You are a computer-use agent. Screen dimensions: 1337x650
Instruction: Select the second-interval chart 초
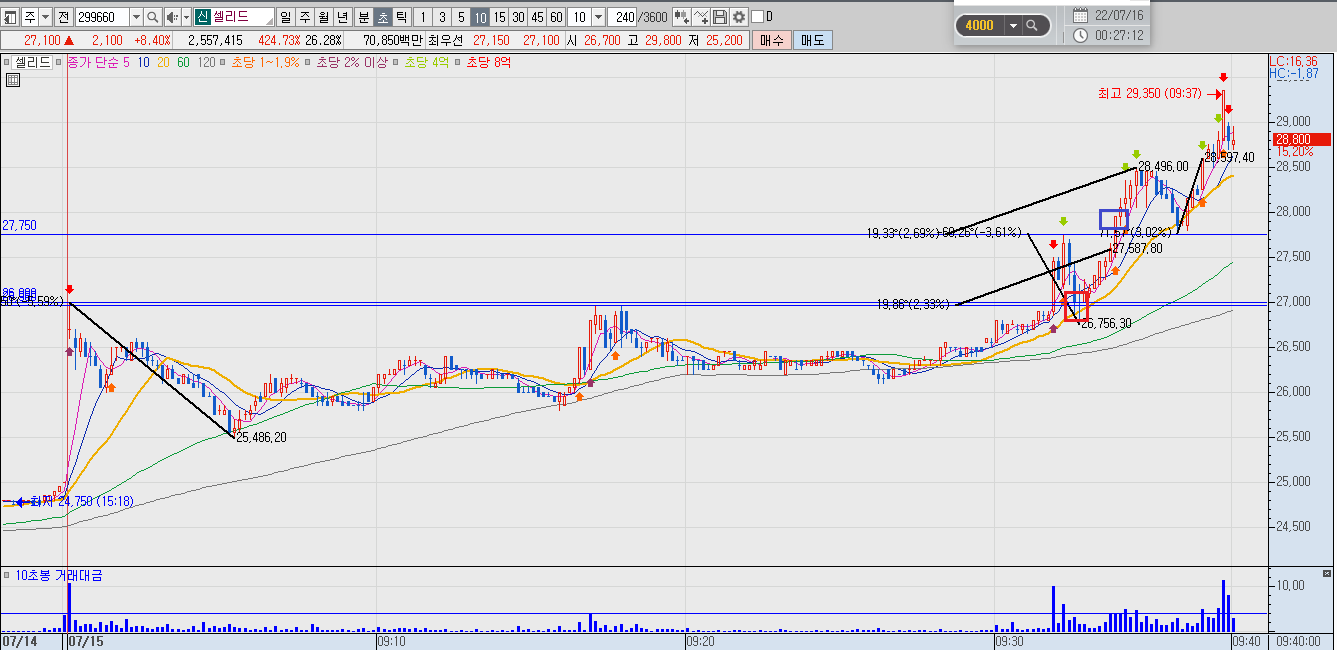tap(382, 17)
